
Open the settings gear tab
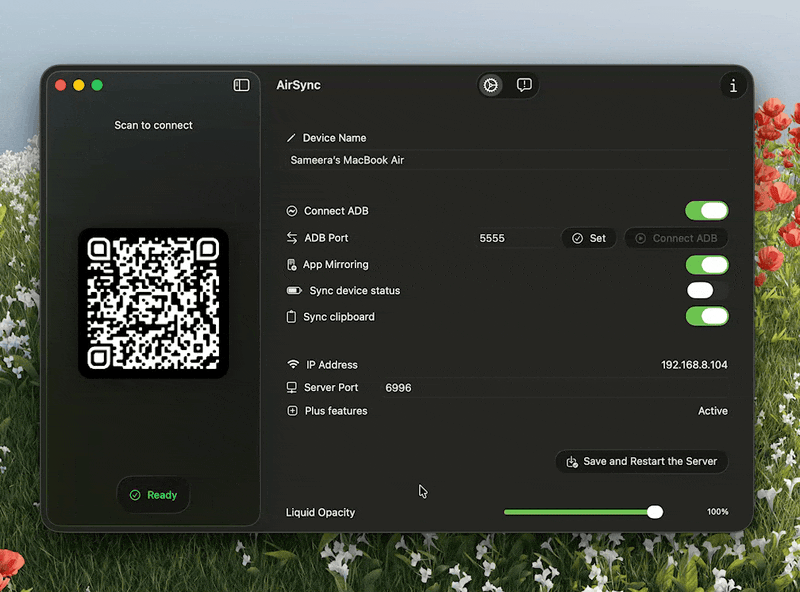pos(490,86)
